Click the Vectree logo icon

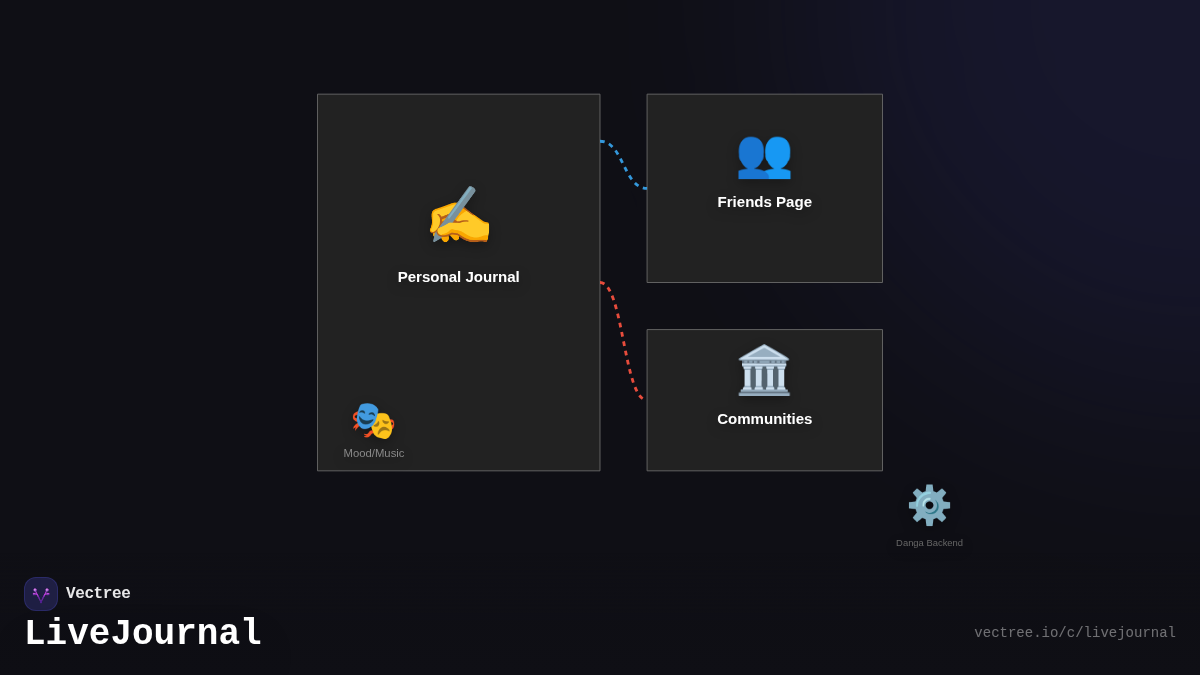[x=41, y=594]
